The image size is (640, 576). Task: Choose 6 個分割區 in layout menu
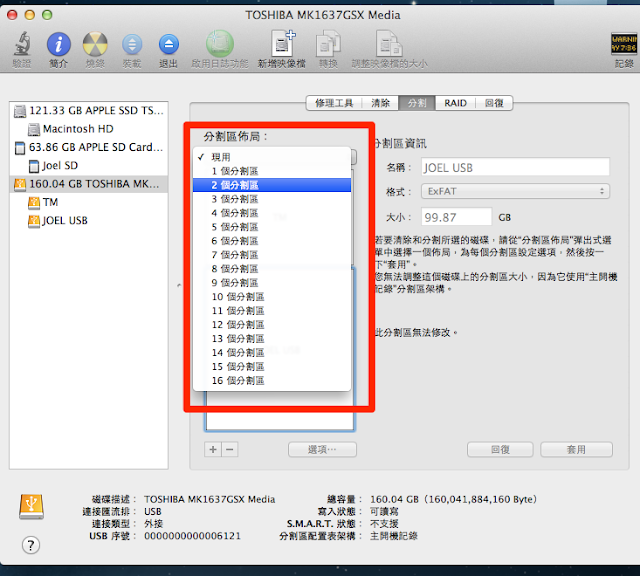272,241
